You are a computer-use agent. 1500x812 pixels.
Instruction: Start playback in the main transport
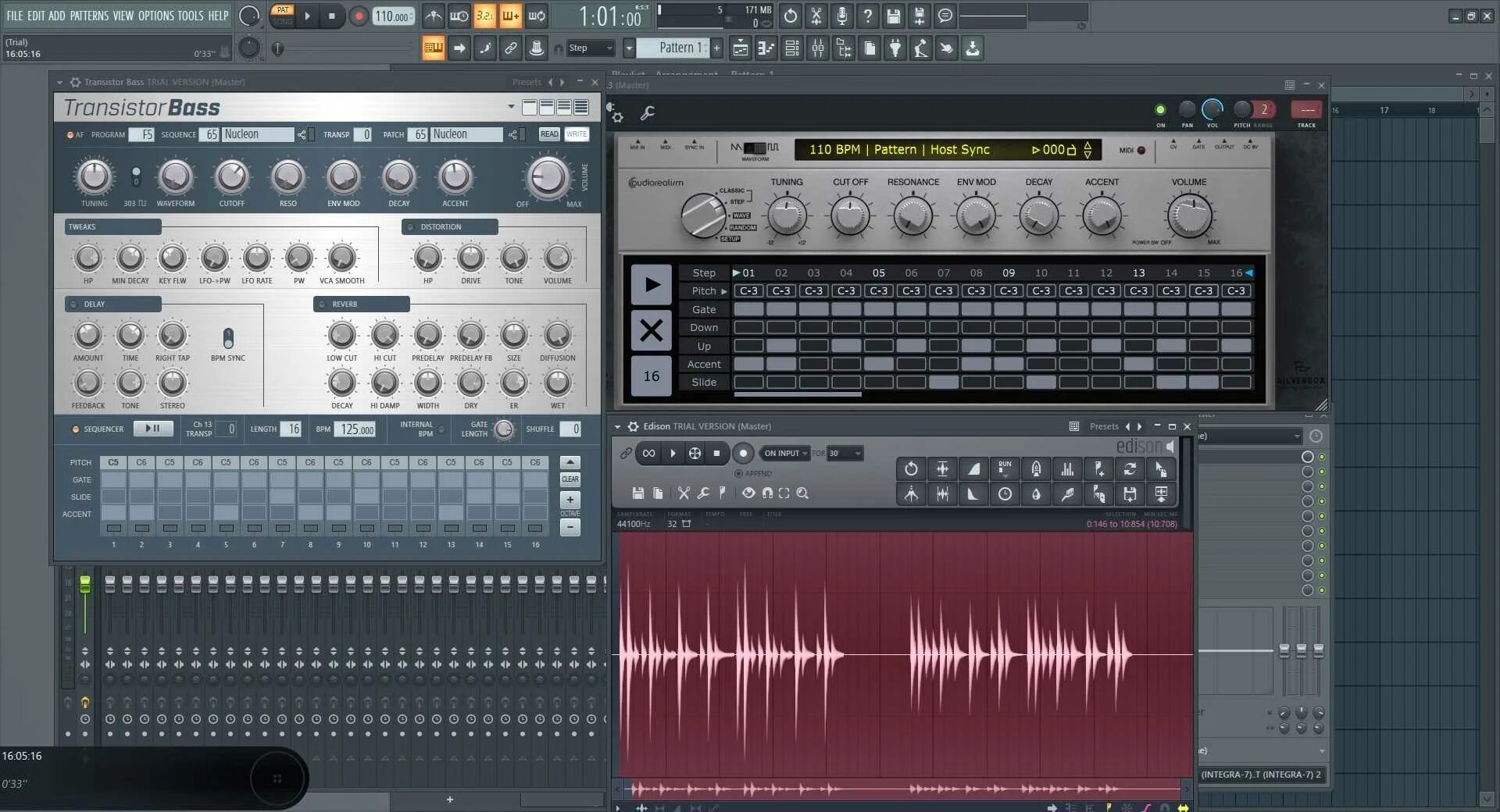click(x=307, y=16)
